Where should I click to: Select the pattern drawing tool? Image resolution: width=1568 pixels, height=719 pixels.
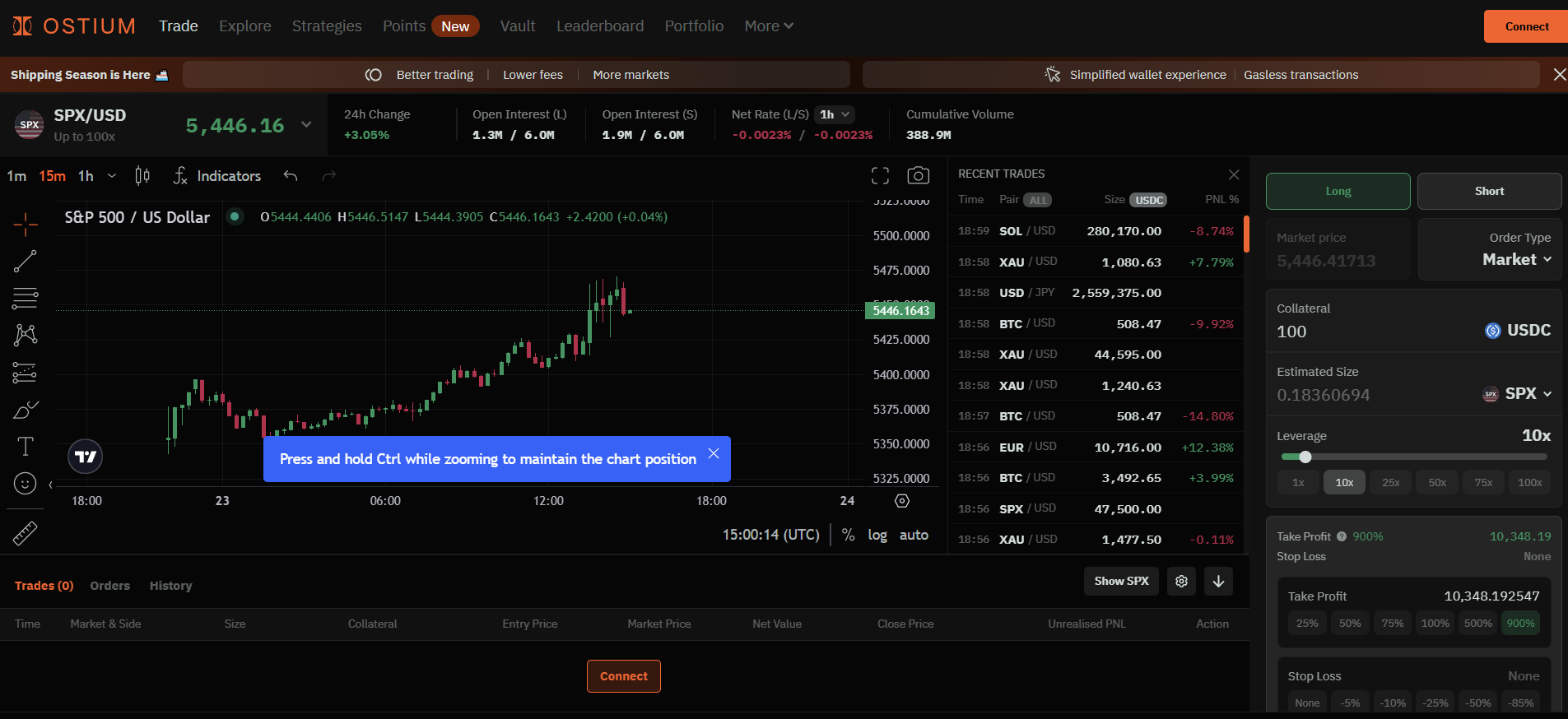(x=26, y=335)
